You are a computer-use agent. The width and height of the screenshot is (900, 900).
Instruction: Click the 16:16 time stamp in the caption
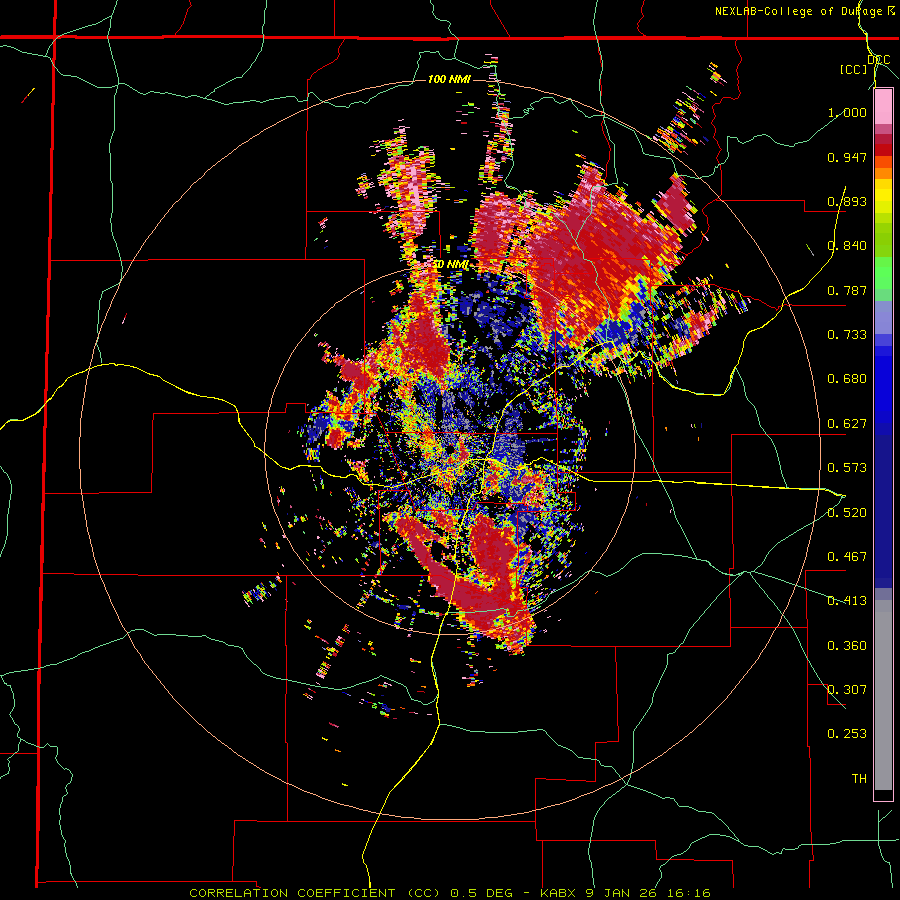687,893
